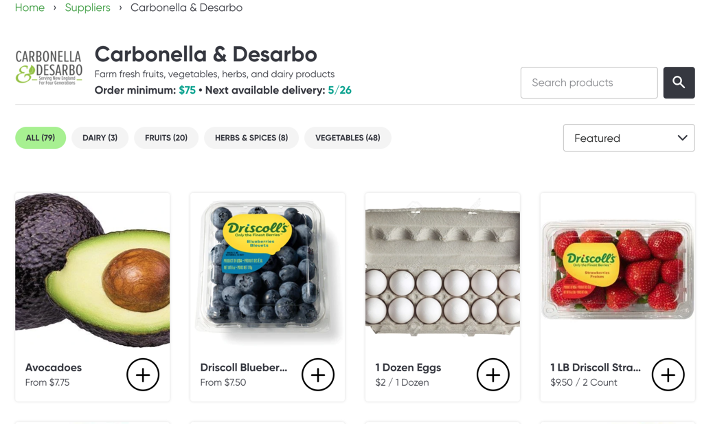Add 1 LB Driscoll Strawberries plus icon
This screenshot has height=424, width=712.
point(668,375)
